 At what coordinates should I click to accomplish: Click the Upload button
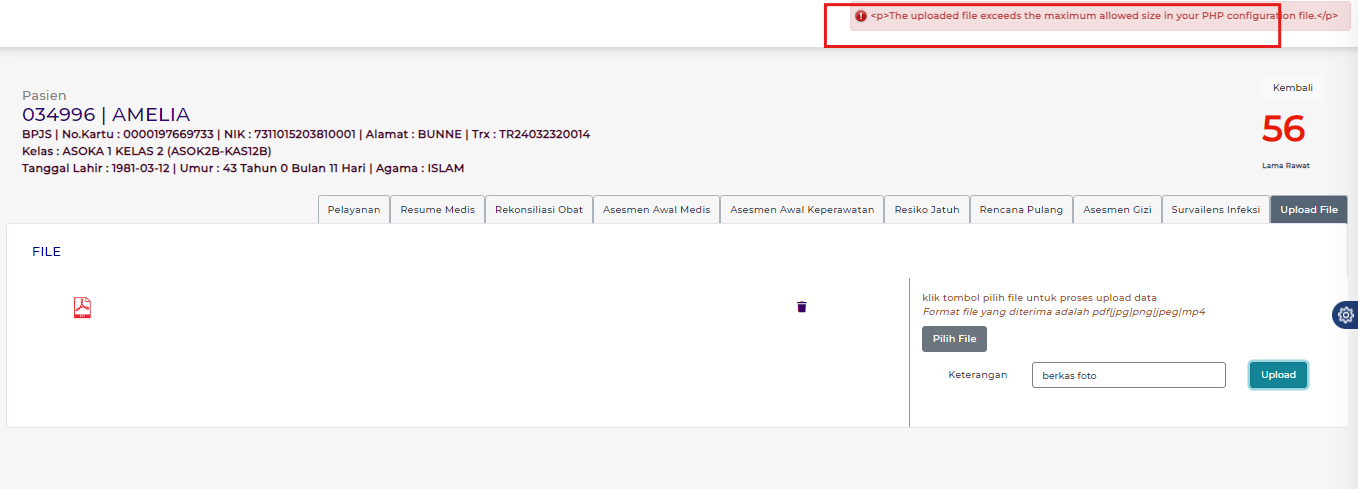click(x=1277, y=375)
